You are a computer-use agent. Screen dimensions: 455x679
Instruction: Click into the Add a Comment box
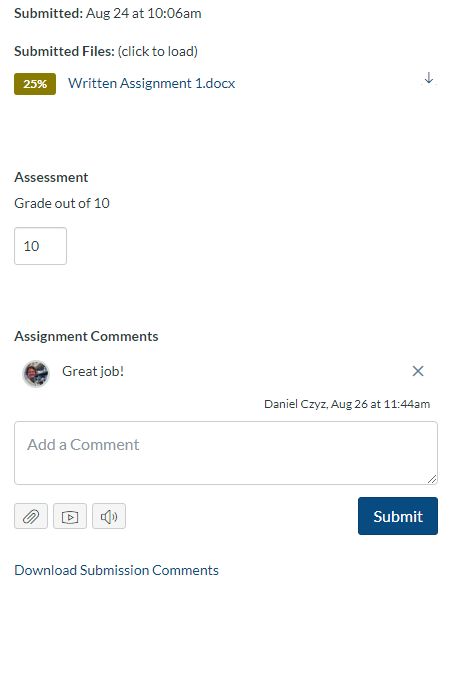coord(226,453)
